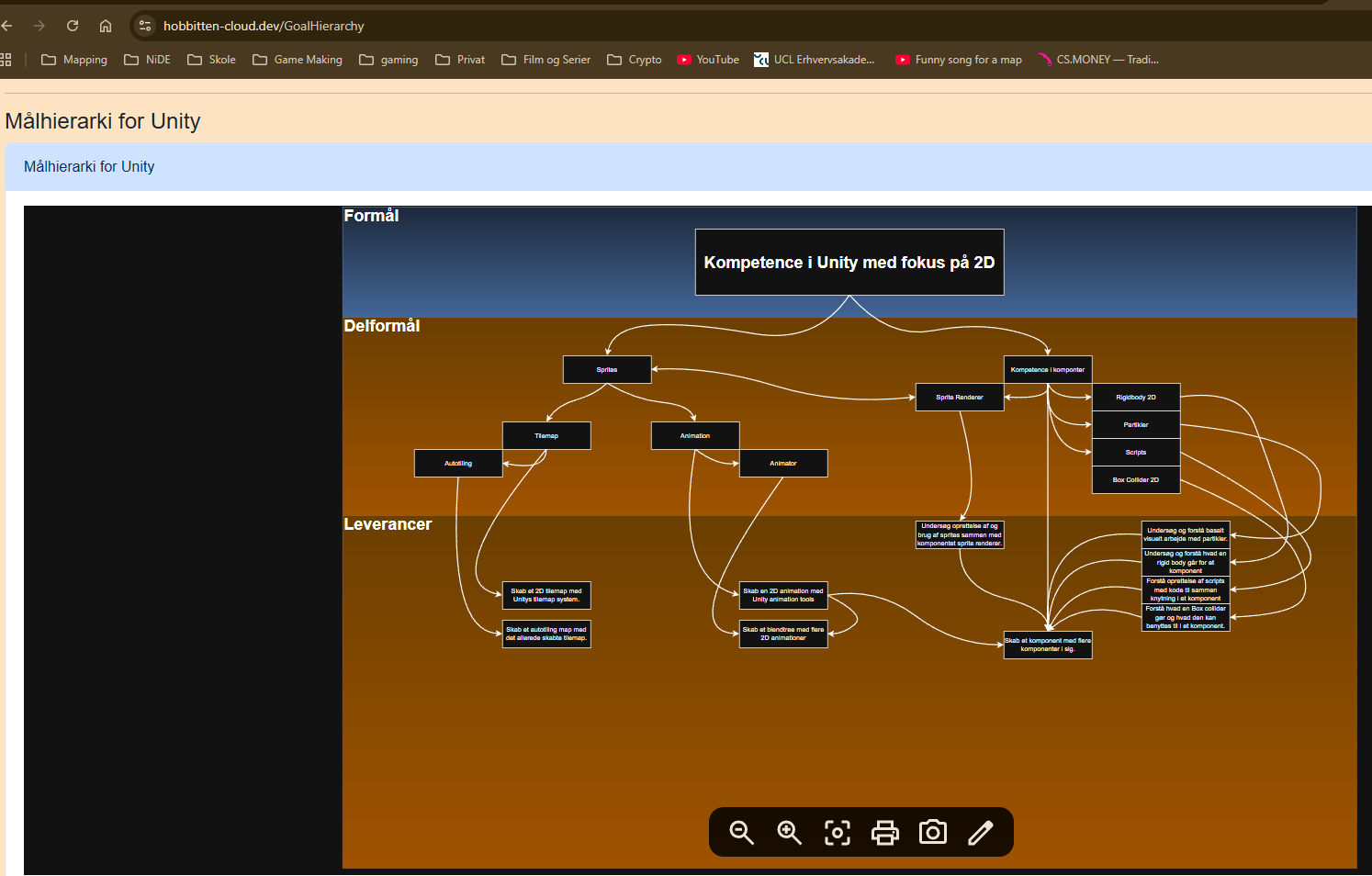
Task: Click the camera snapshot icon
Action: click(x=932, y=833)
